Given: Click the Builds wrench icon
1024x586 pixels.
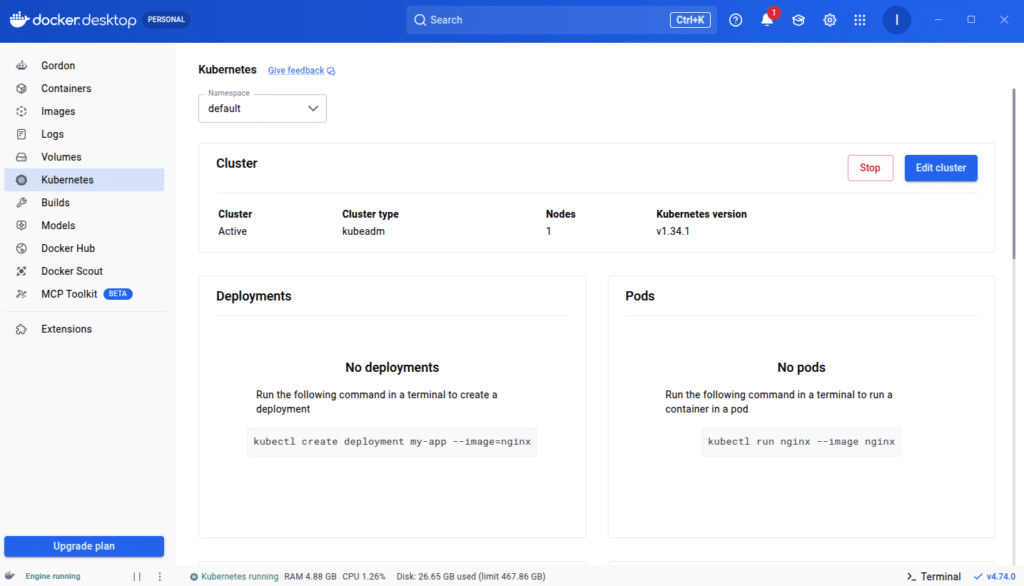Looking at the screenshot, I should (22, 203).
